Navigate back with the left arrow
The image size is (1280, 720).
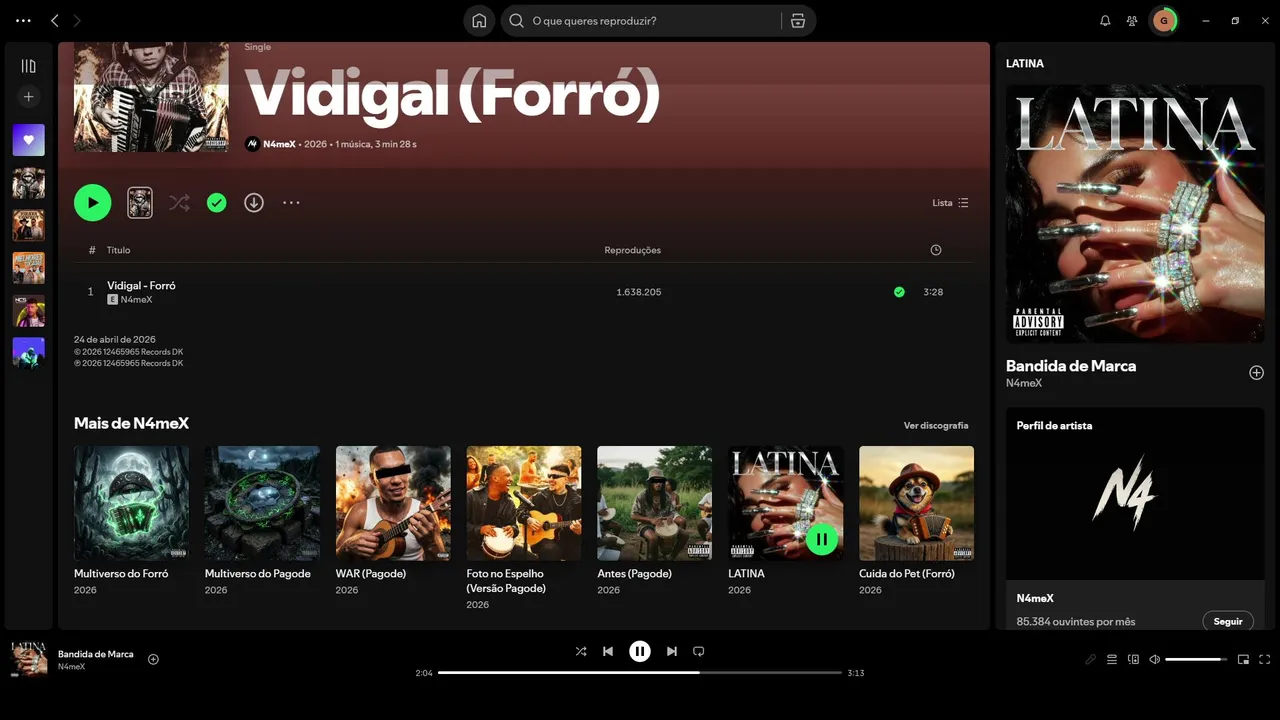coord(55,21)
